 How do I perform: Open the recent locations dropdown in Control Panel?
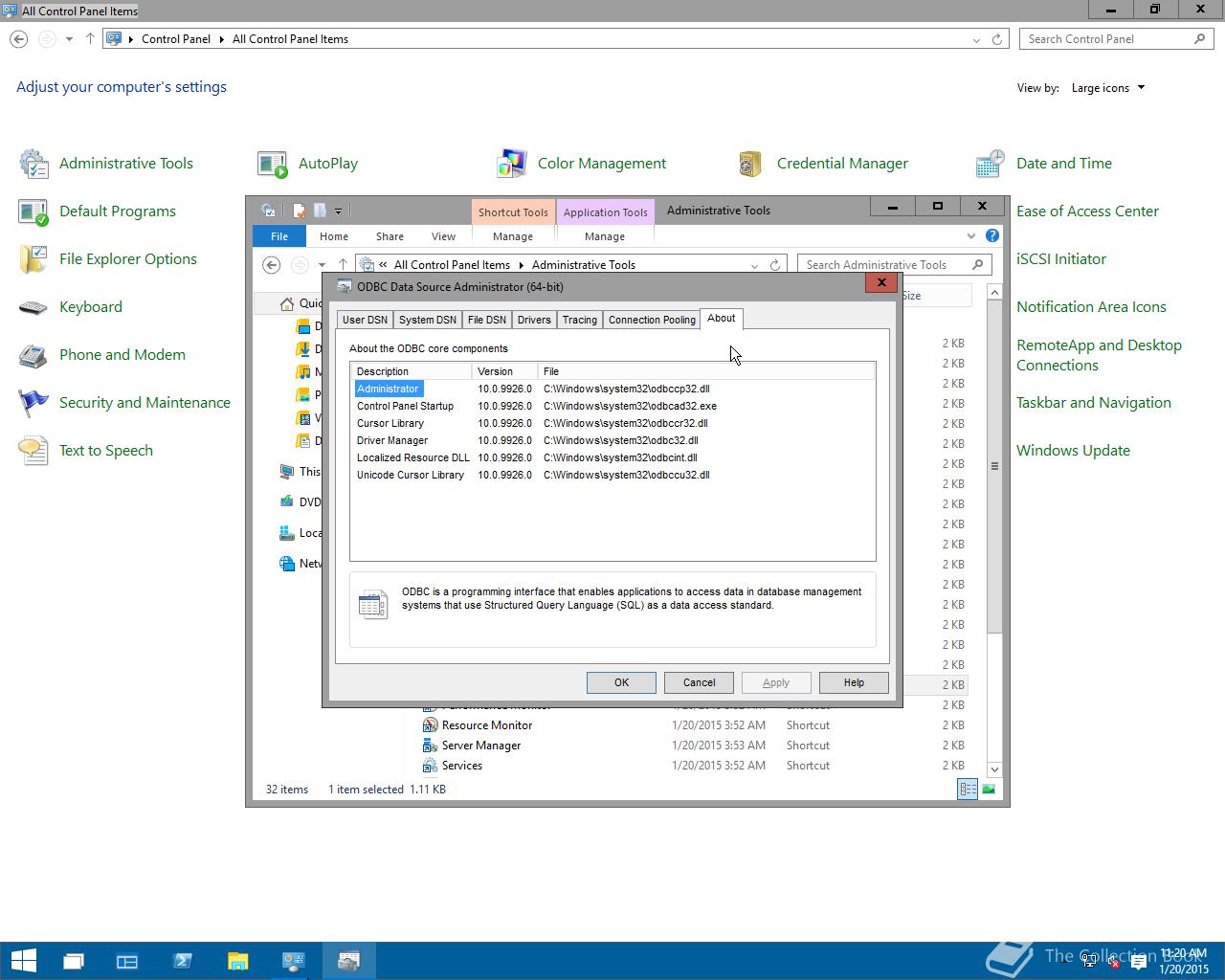[69, 39]
